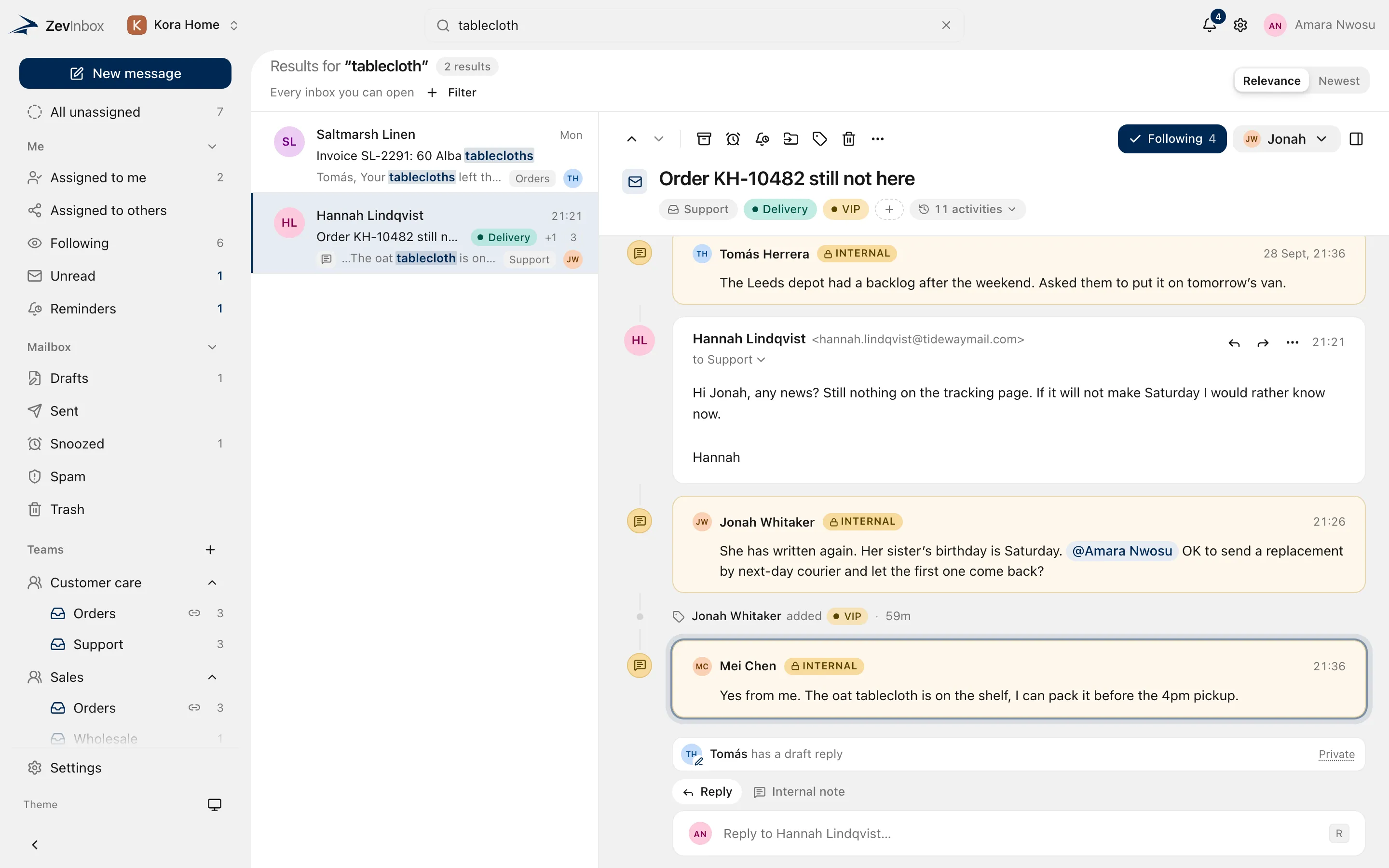Add a new team with plus icon
This screenshot has width=1389, height=868.
(x=210, y=549)
